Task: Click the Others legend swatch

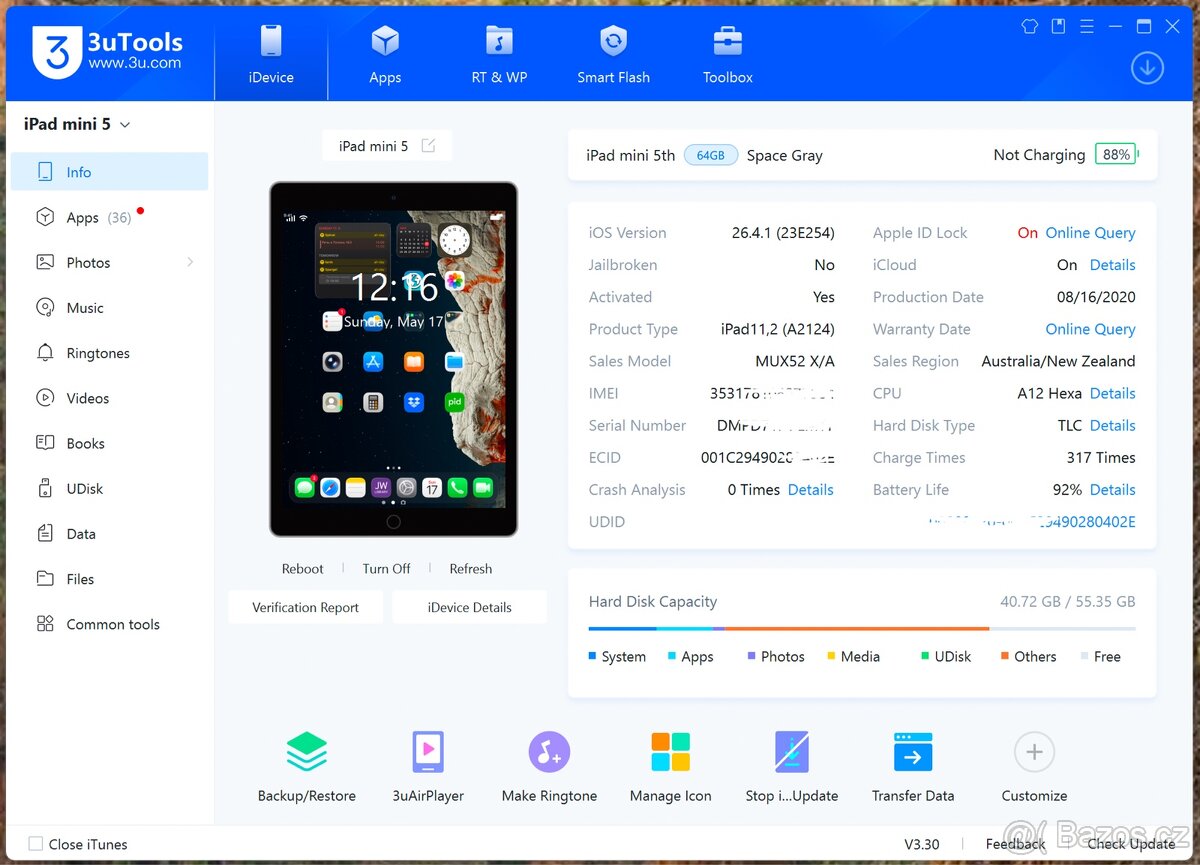Action: pos(1005,656)
